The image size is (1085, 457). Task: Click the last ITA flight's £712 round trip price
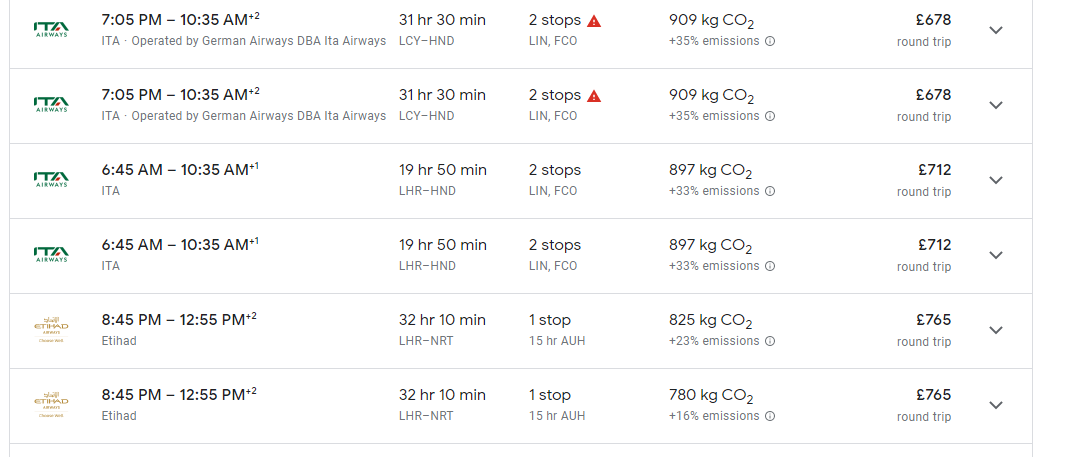point(924,255)
